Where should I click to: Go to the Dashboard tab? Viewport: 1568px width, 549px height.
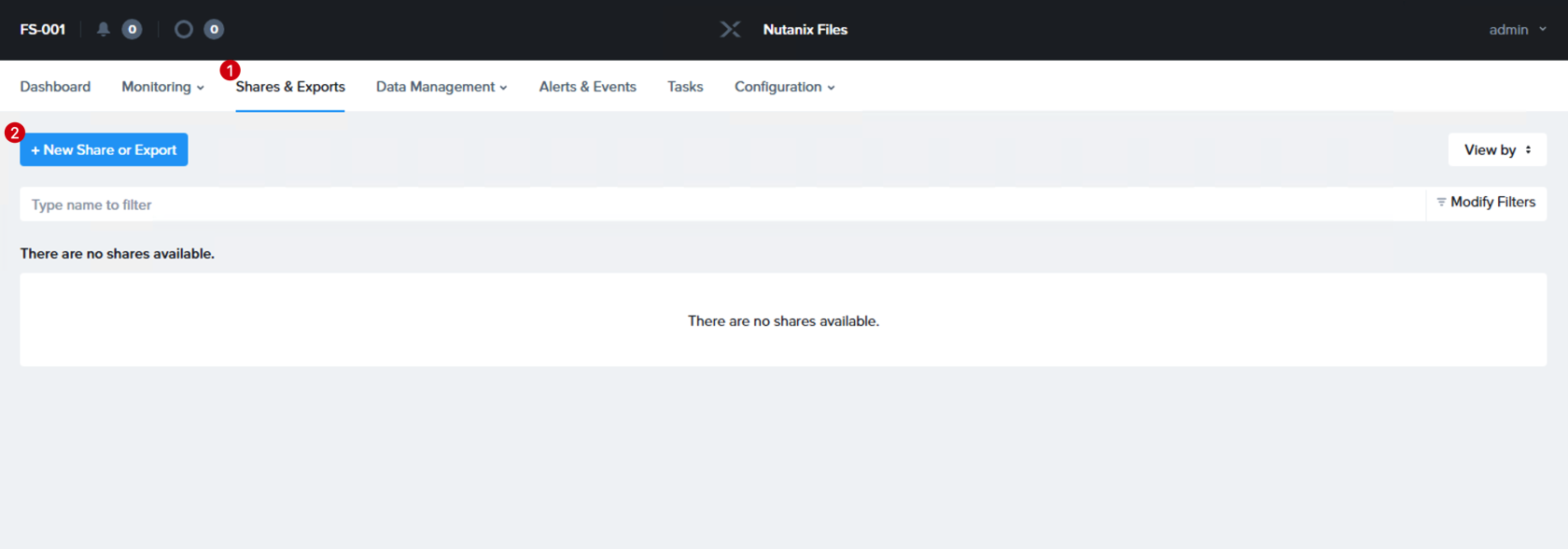(x=55, y=87)
